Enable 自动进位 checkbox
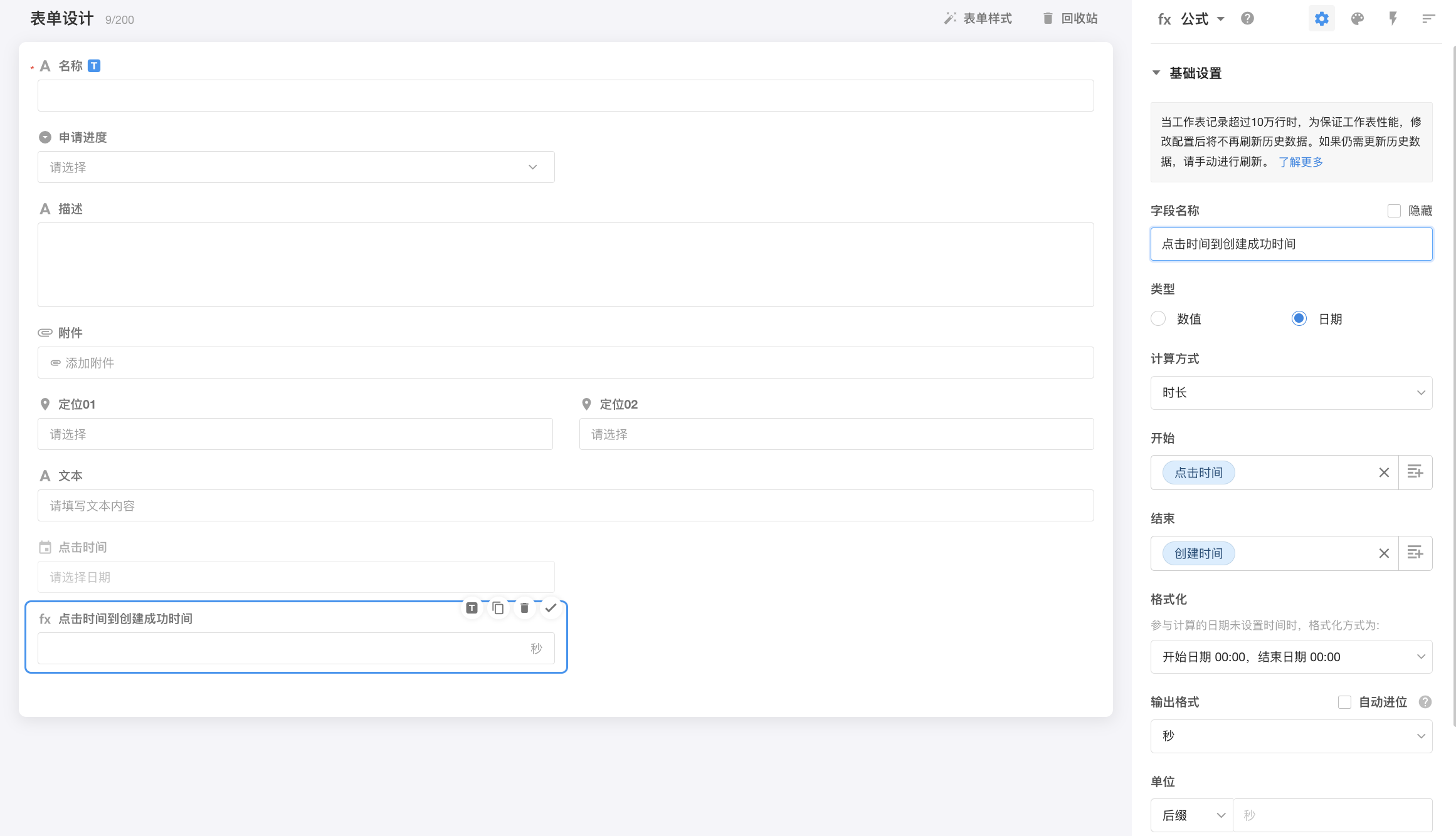1456x836 pixels. click(1344, 703)
